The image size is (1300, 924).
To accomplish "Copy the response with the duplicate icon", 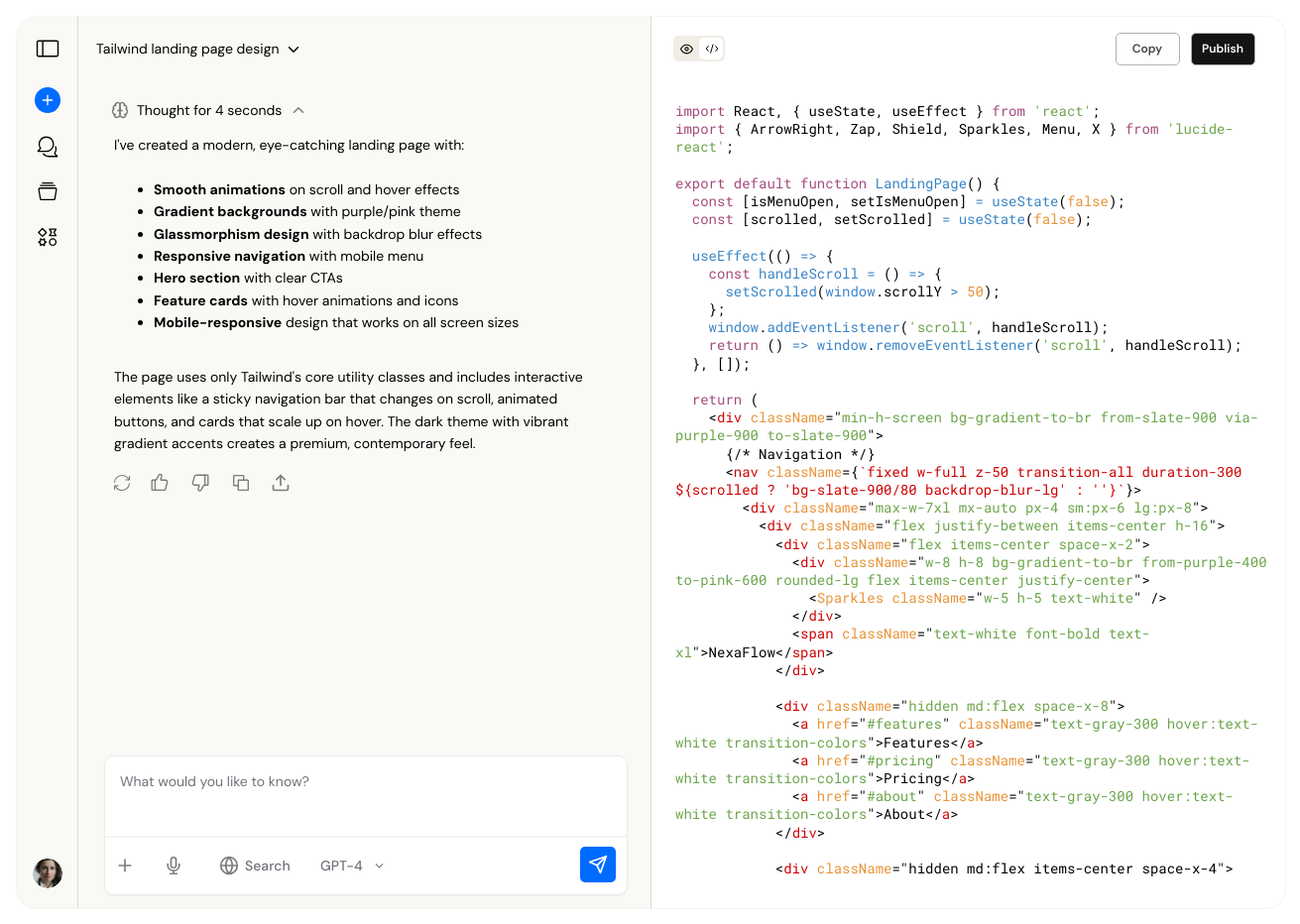I will pos(241,483).
